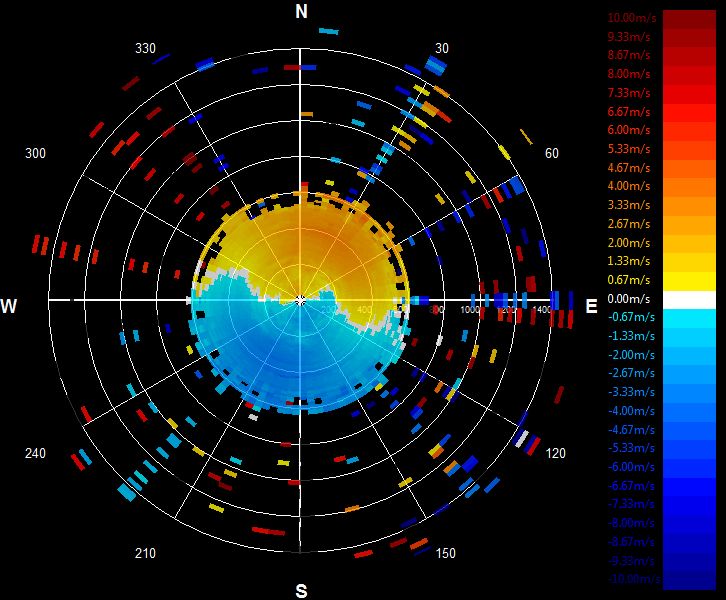Click the -1.33m/s legend label
The width and height of the screenshot is (726, 600).
[631, 336]
